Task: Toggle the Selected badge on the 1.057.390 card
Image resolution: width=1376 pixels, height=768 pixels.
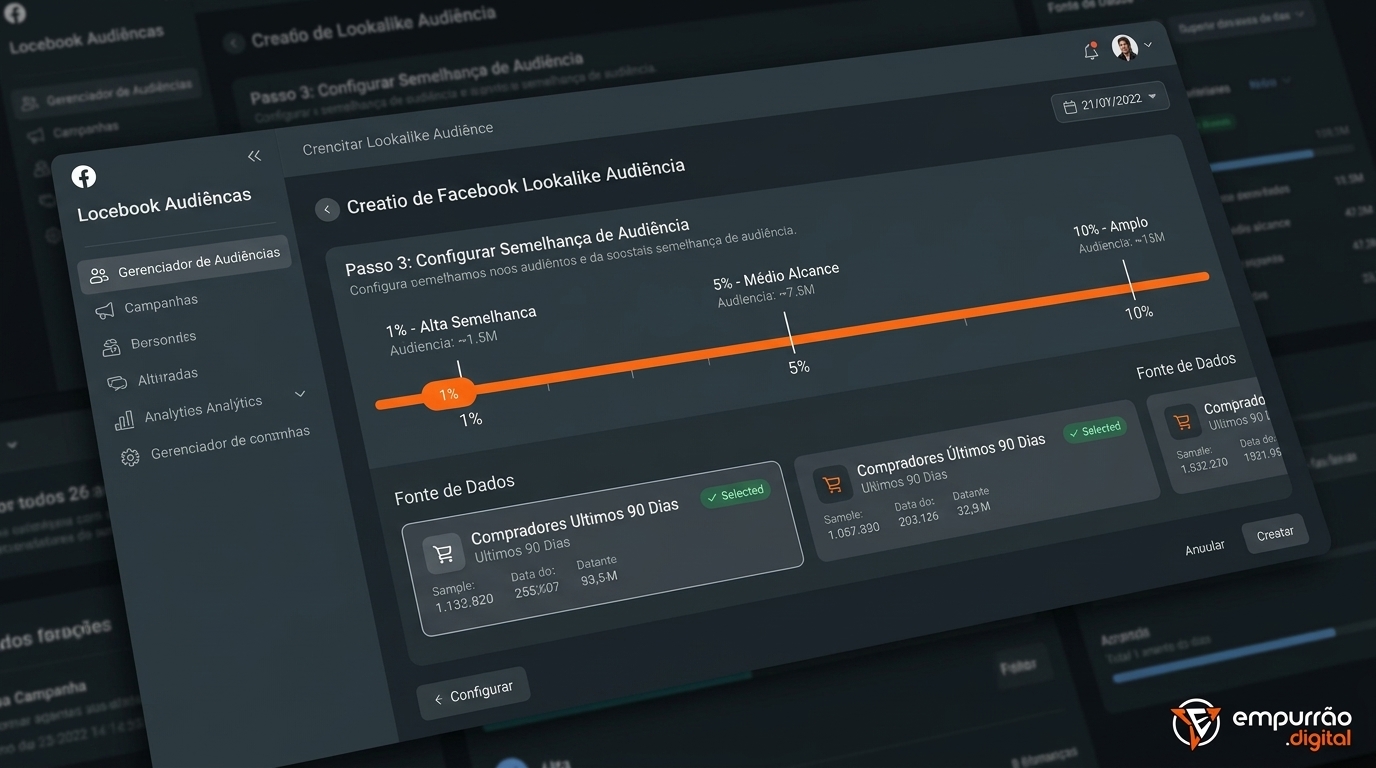Action: click(1094, 430)
